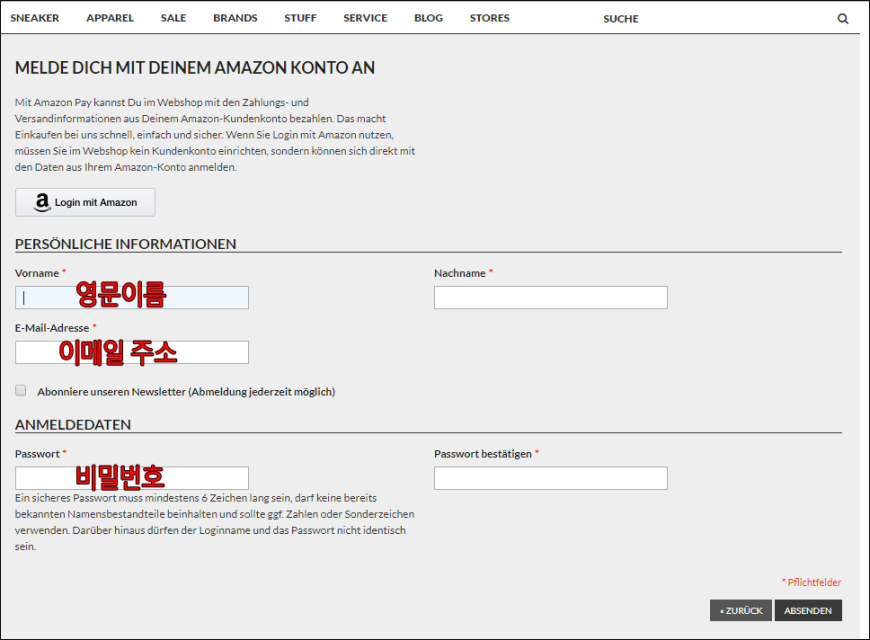Focus the Passwort bestätigen field

tap(551, 478)
